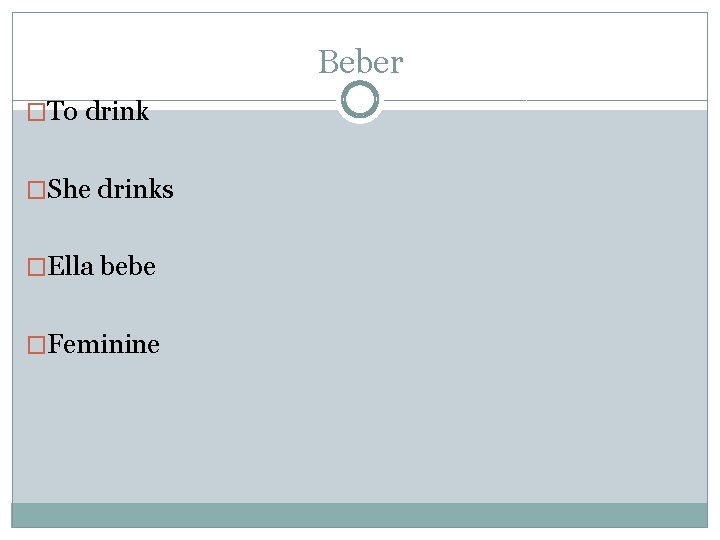Screen dimensions: 720x540
Task: Click the bullet marker before "Feminine"
Action: pos(38,346)
